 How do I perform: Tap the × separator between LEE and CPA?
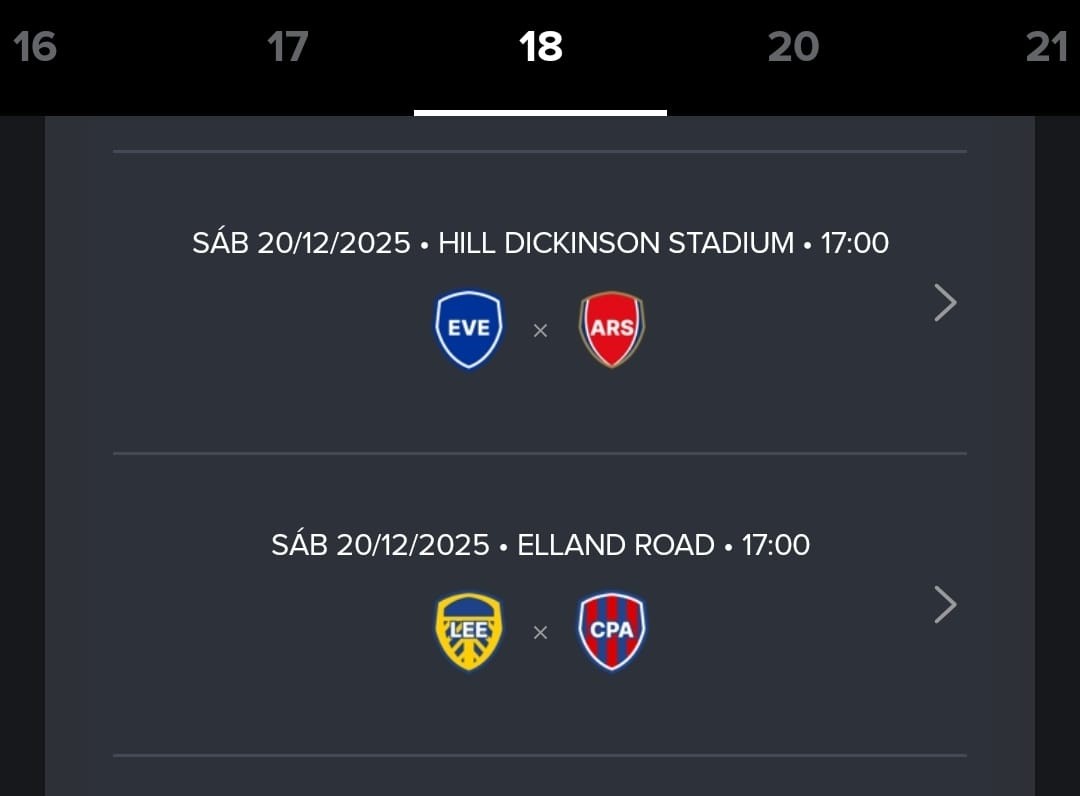540,632
